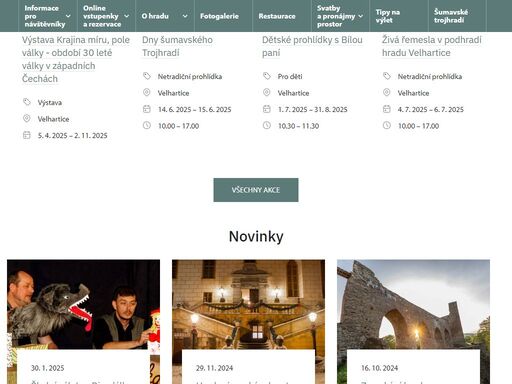The image size is (512, 384).
Task: Click calendar icon next to 1. 7. 2025 – 31. 8. 2025
Action: pos(267,109)
